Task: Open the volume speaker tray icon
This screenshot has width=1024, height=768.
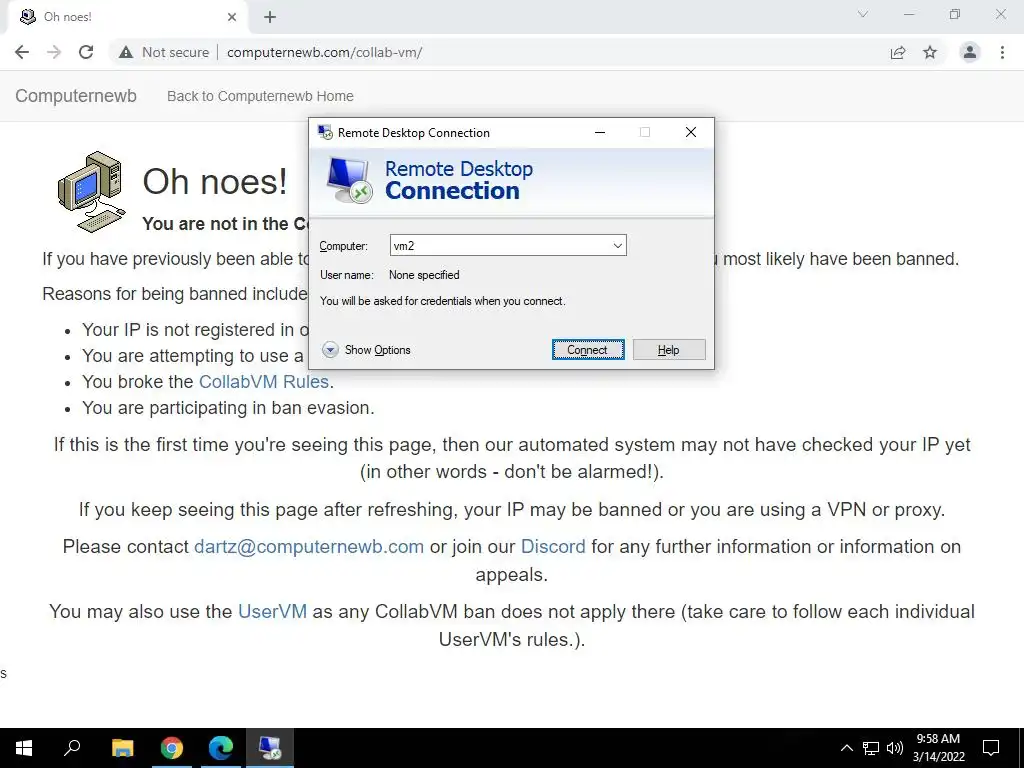Action: coord(895,748)
